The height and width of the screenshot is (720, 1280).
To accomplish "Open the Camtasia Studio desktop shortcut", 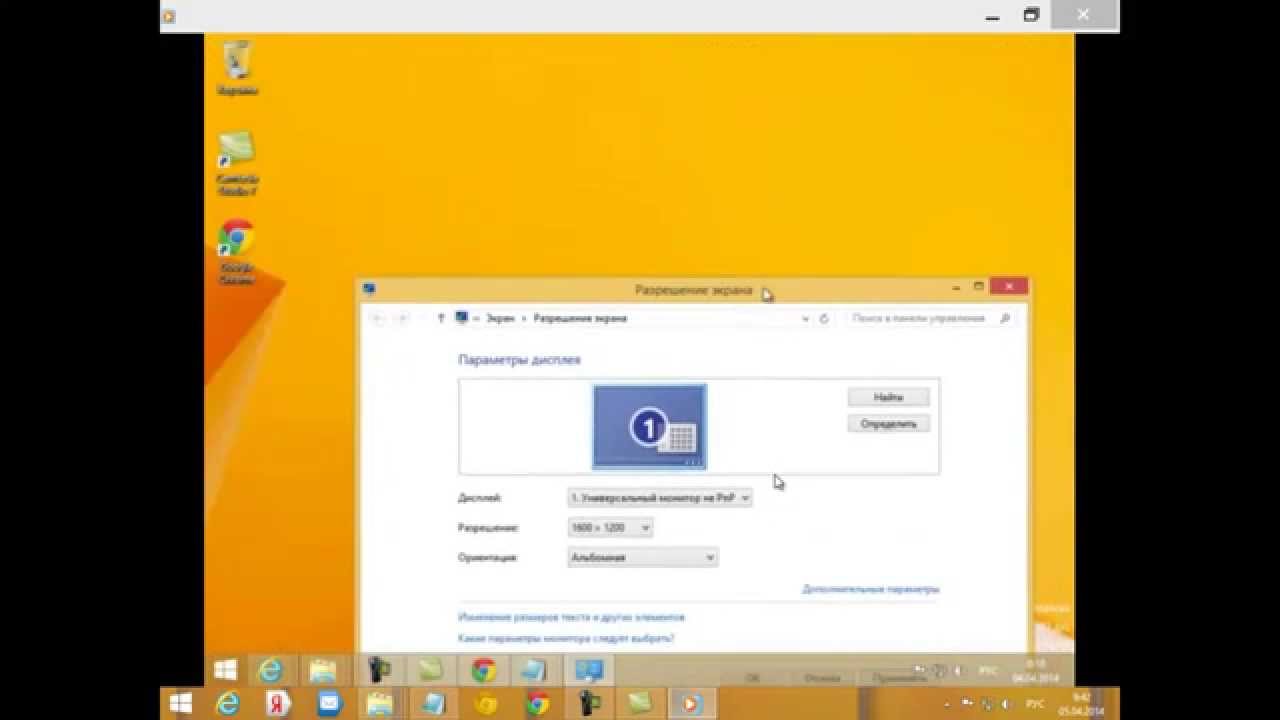I will click(238, 163).
